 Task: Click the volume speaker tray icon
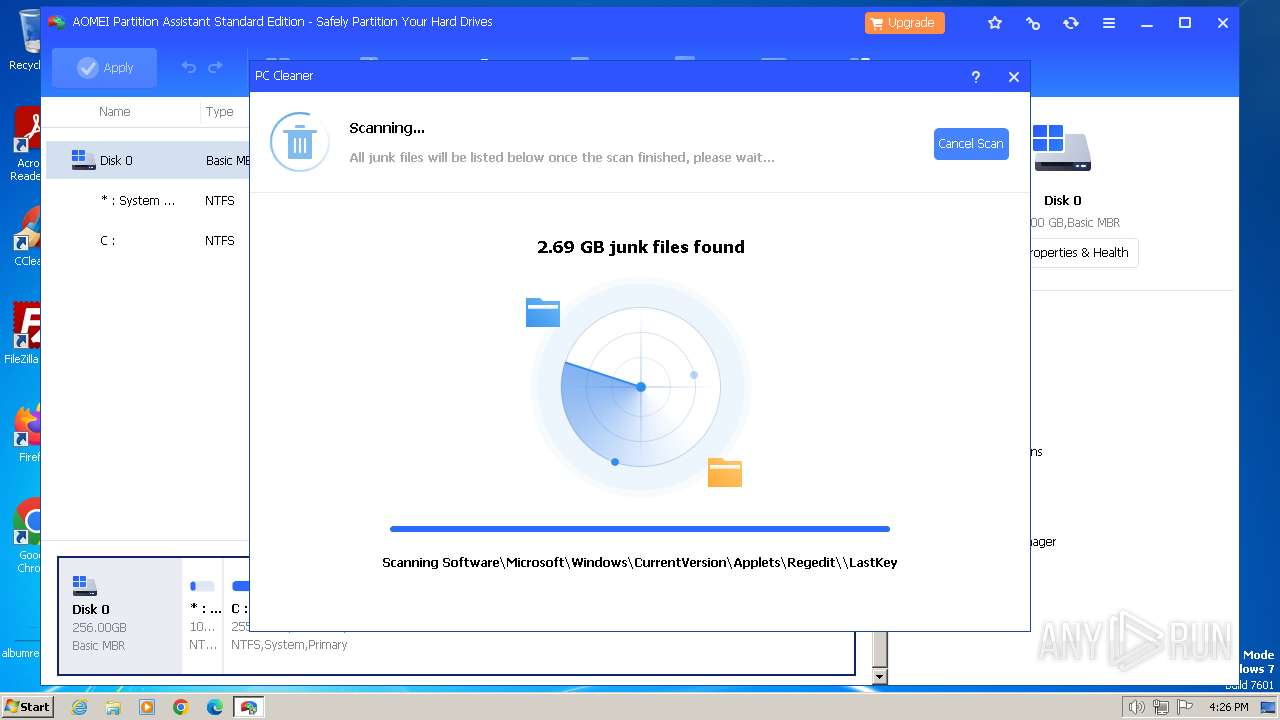click(x=1136, y=707)
